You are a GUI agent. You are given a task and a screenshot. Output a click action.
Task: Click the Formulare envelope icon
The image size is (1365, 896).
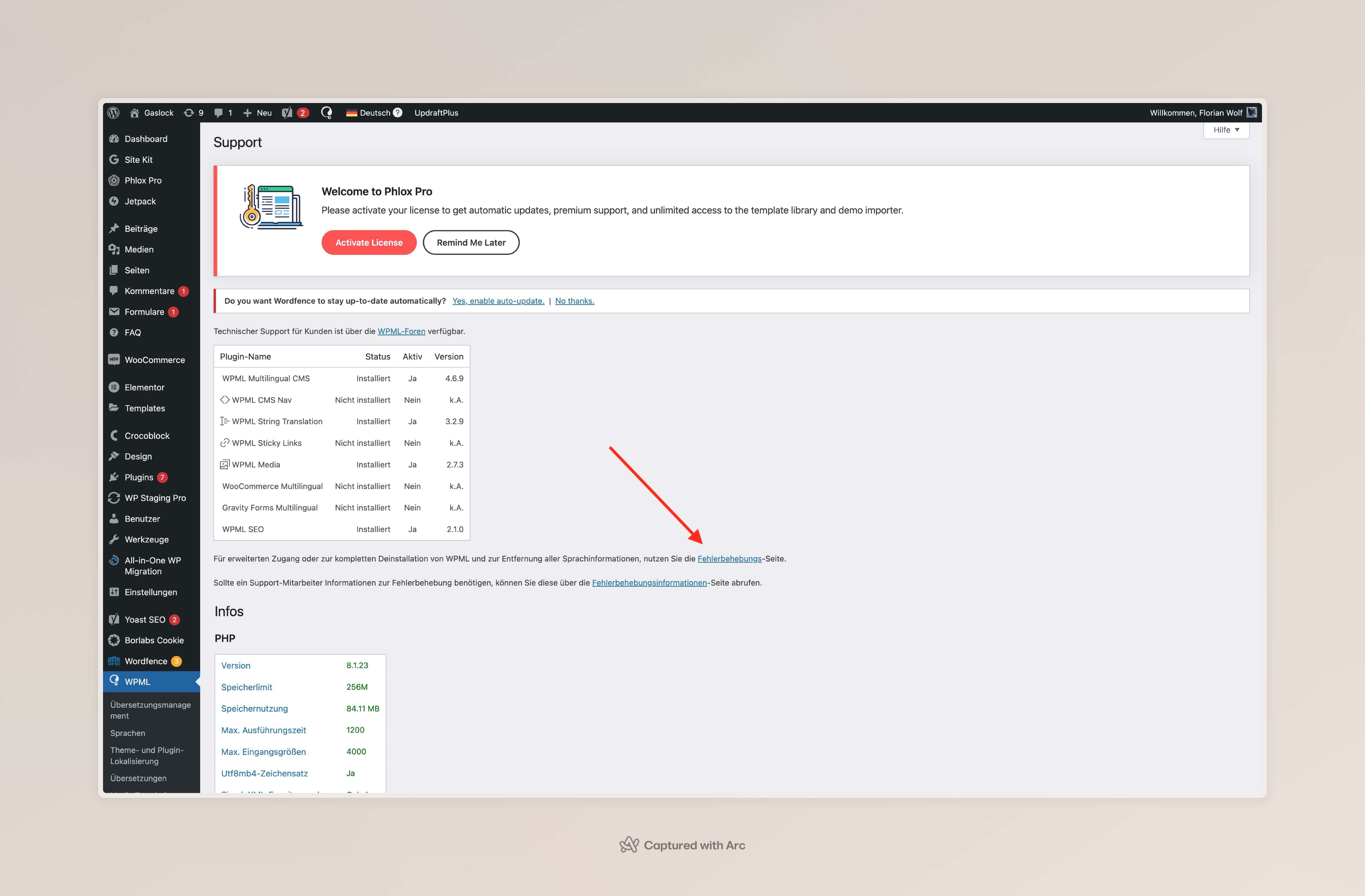tap(114, 311)
